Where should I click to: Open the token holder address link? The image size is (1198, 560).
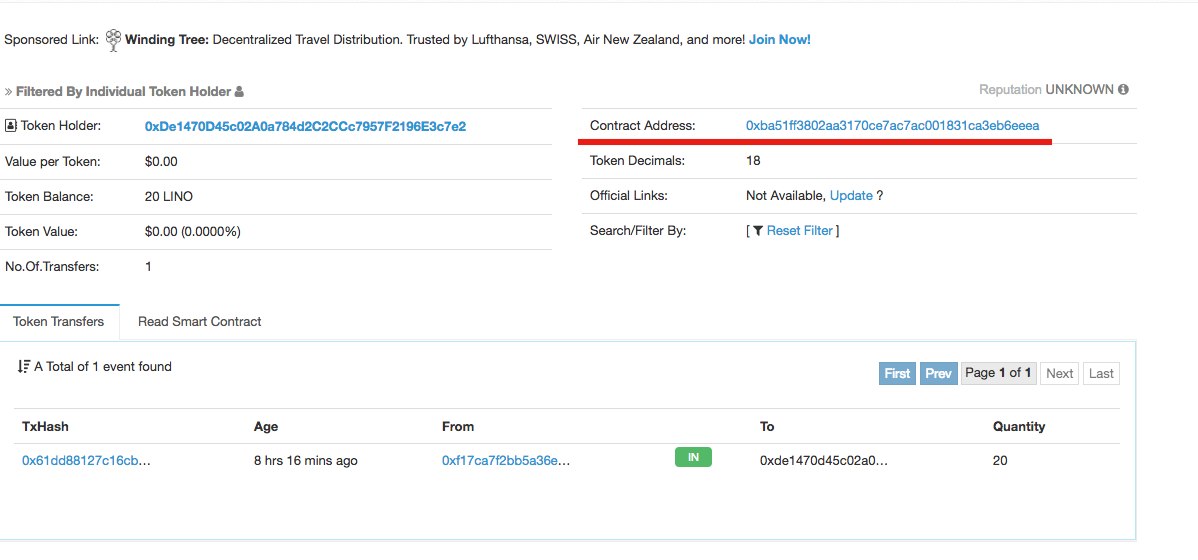click(x=305, y=127)
